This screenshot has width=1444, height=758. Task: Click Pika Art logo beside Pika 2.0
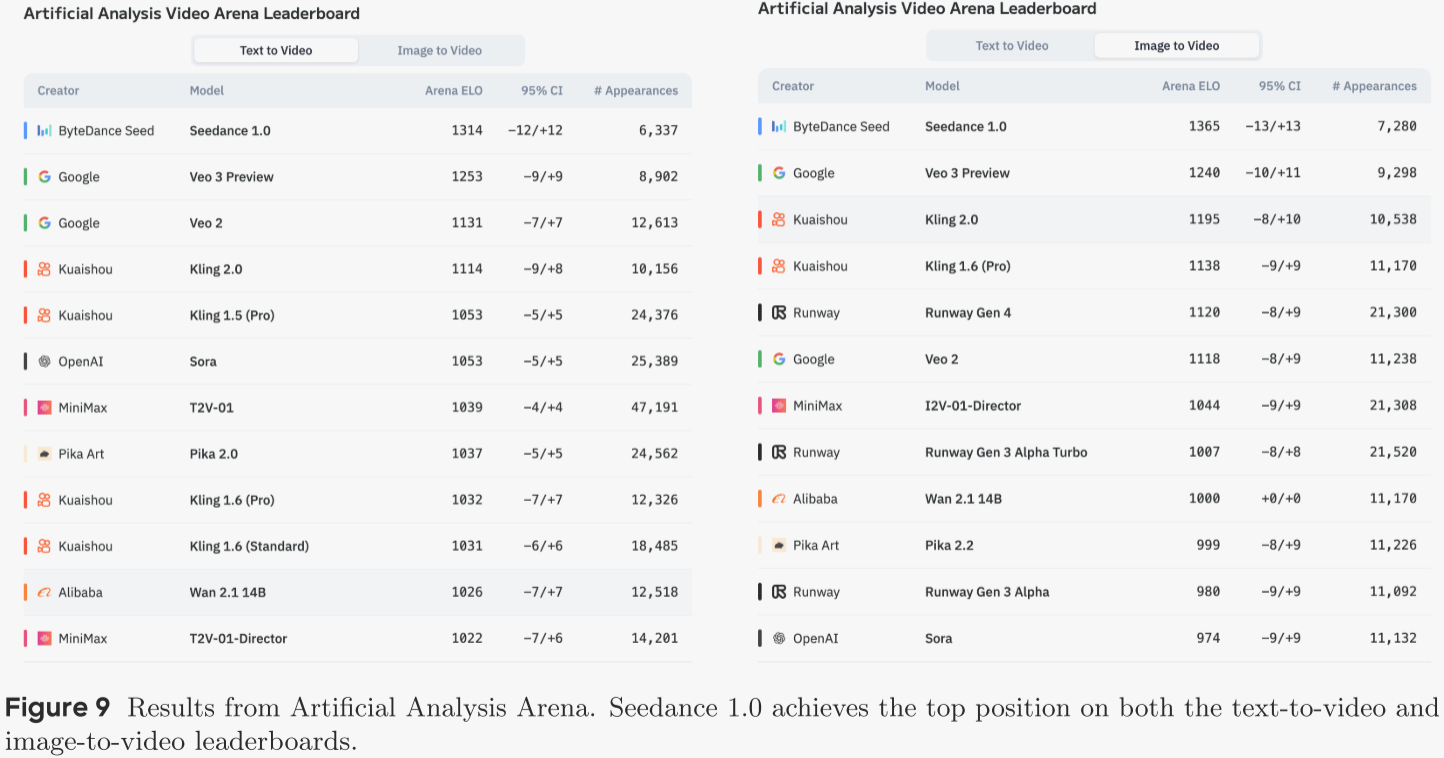click(44, 454)
